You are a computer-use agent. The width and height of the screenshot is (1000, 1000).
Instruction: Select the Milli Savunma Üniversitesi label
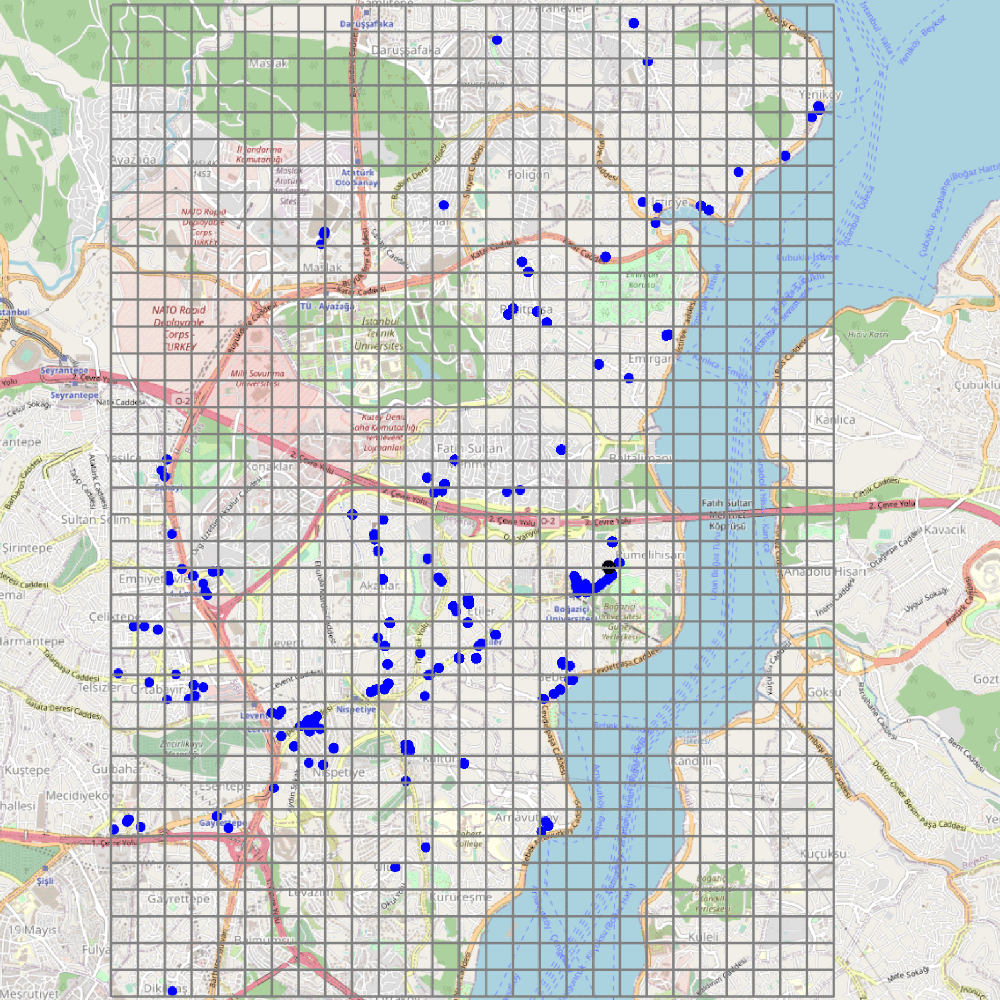[x=258, y=378]
